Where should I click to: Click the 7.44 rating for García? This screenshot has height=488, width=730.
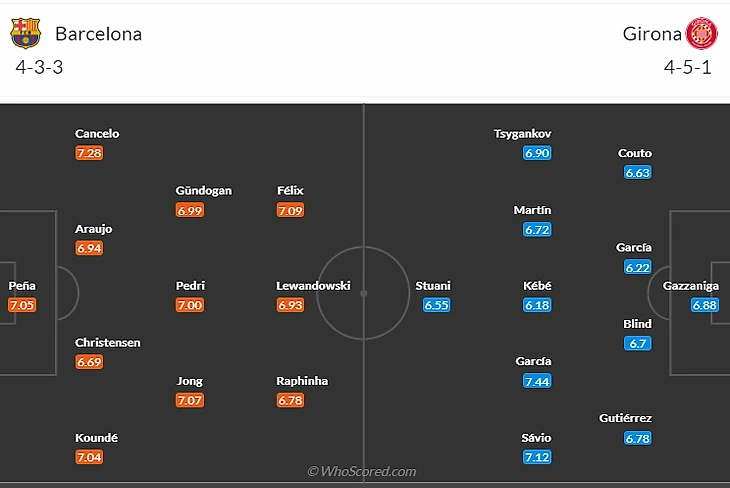pyautogui.click(x=537, y=381)
